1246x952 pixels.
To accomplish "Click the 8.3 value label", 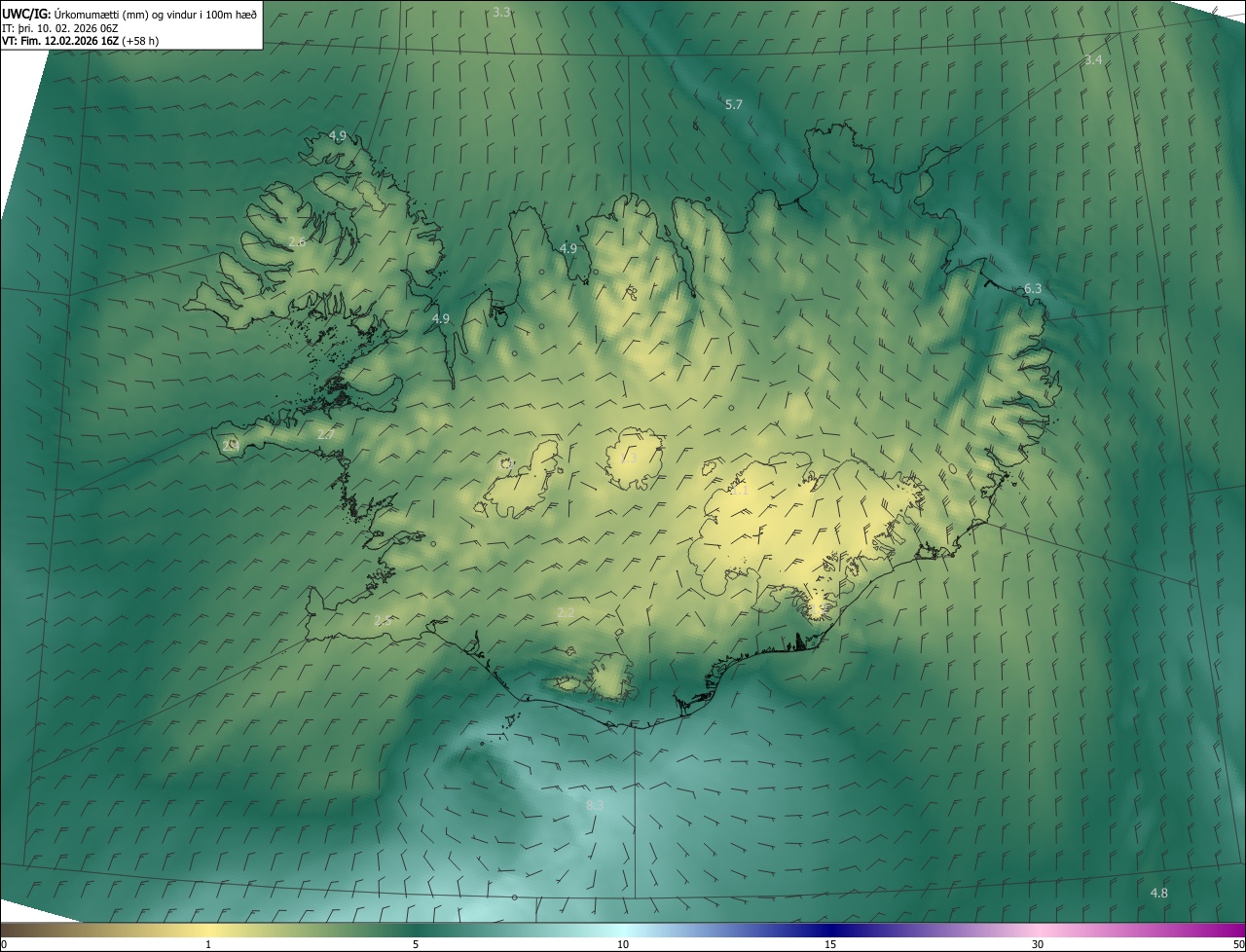I will click(595, 805).
